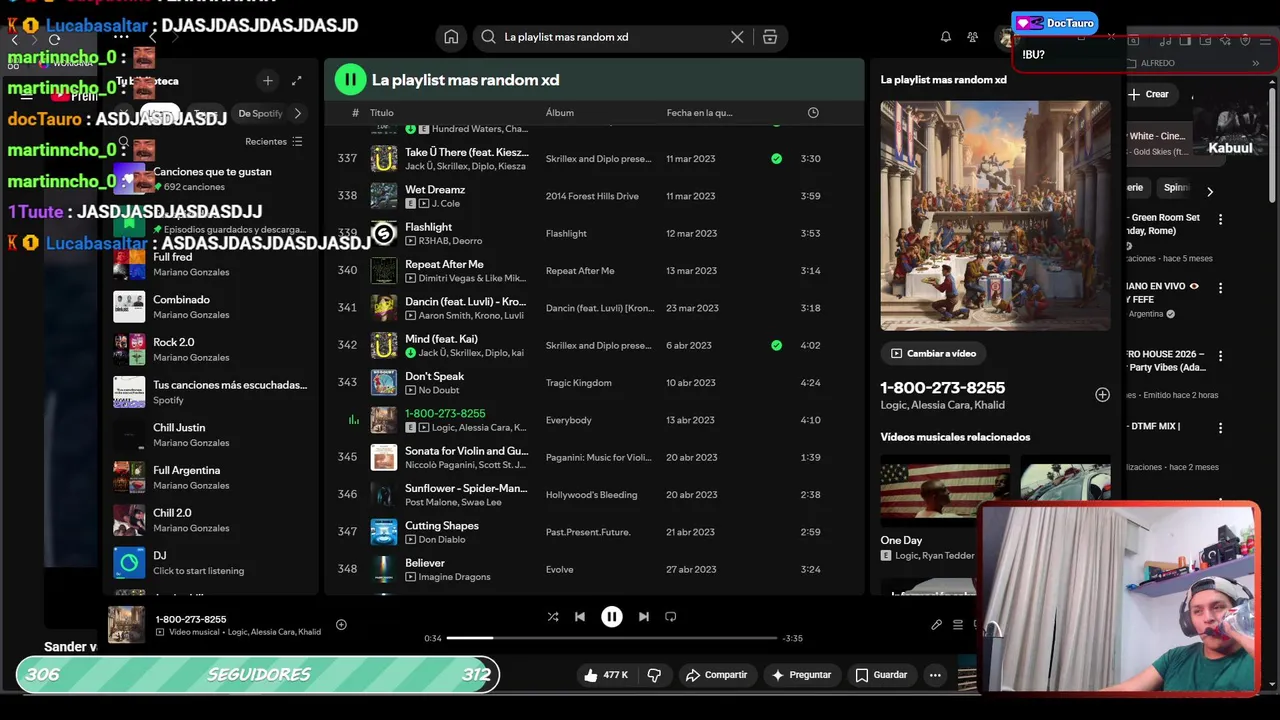Open album link Hollywood's Bleeding

pyautogui.click(x=591, y=495)
